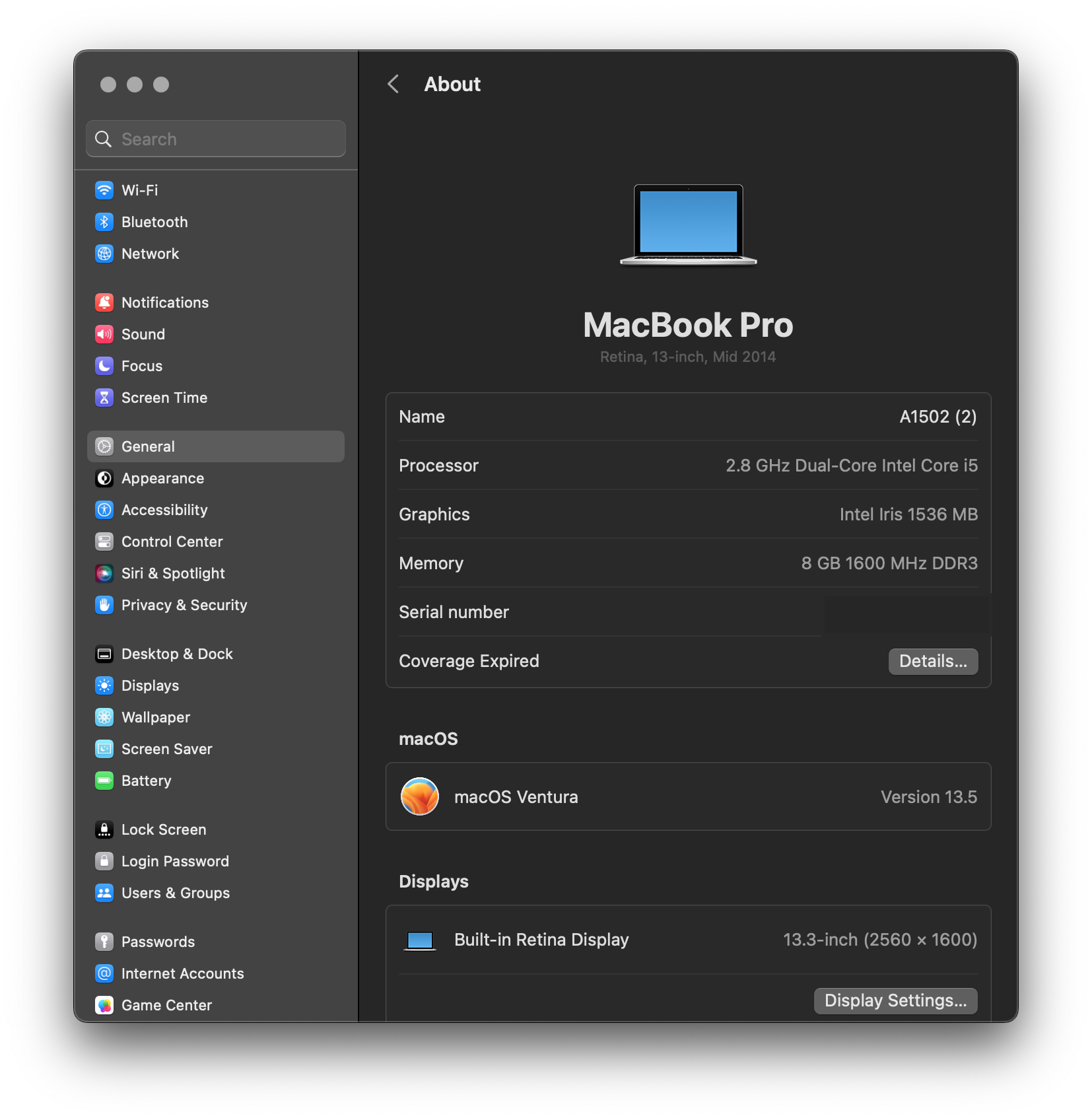
Task: Click the Wallpaper flower icon
Action: click(104, 717)
